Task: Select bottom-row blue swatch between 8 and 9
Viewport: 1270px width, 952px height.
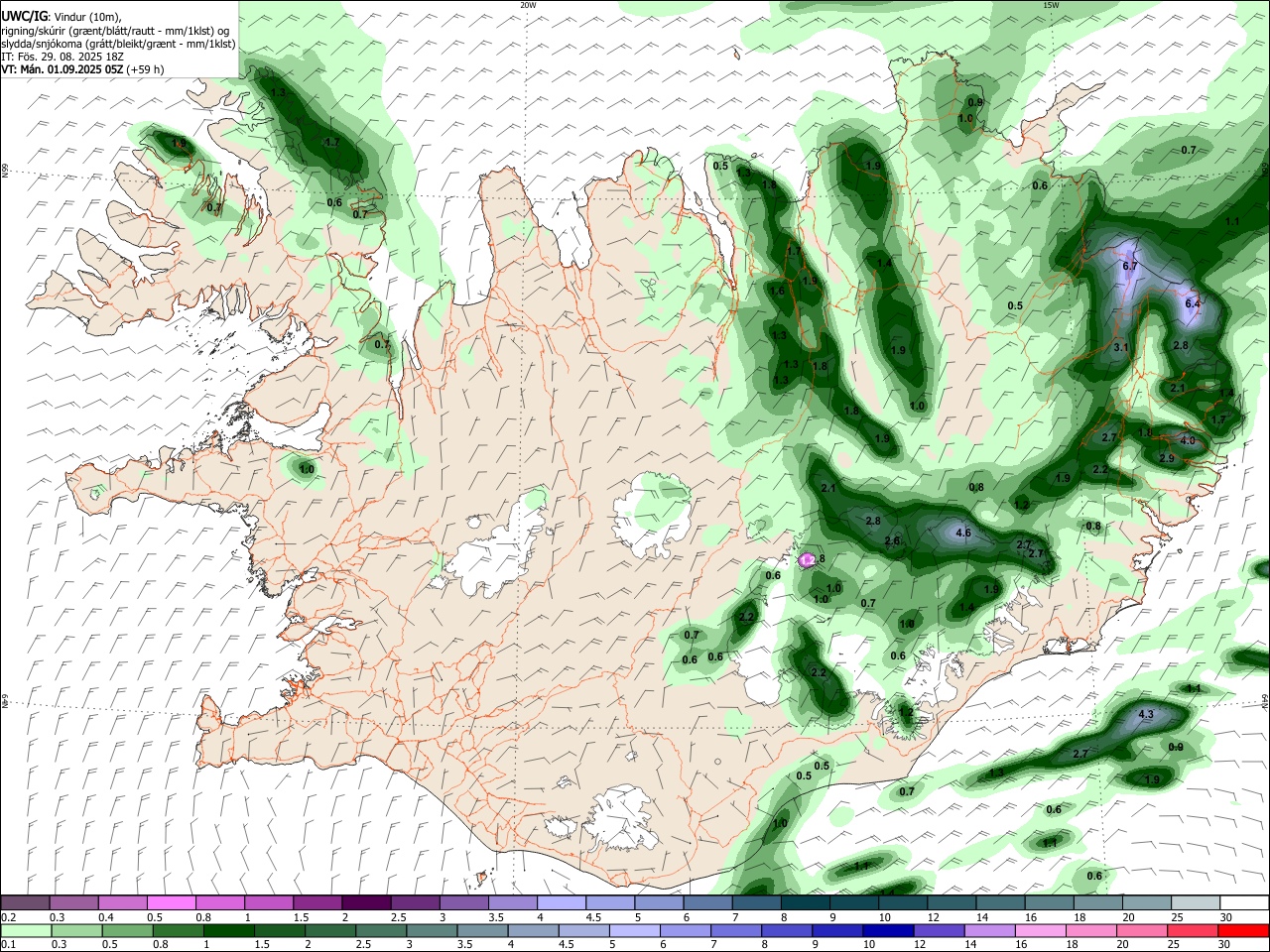Action: click(x=787, y=930)
